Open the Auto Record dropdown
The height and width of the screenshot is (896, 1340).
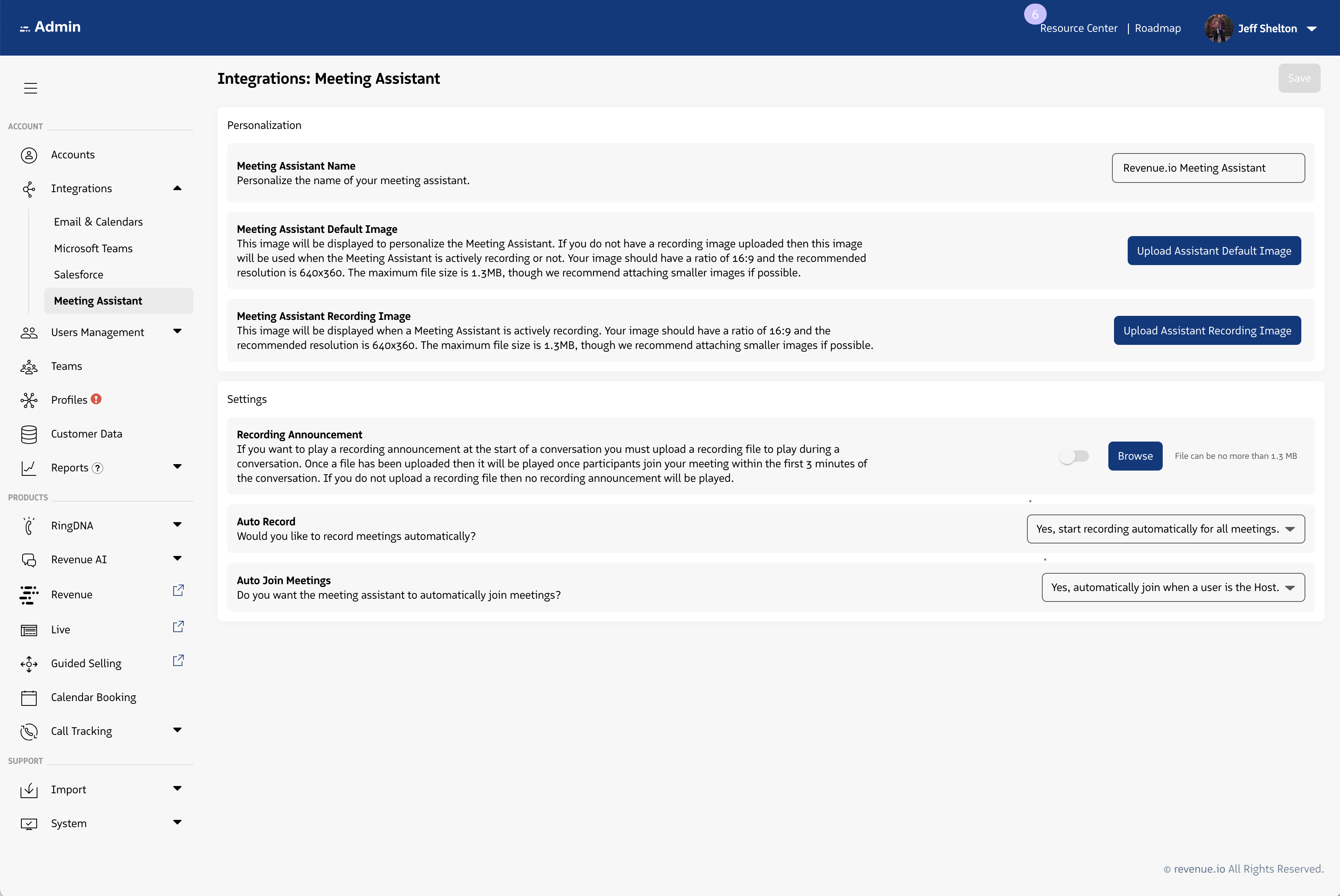coord(1166,529)
